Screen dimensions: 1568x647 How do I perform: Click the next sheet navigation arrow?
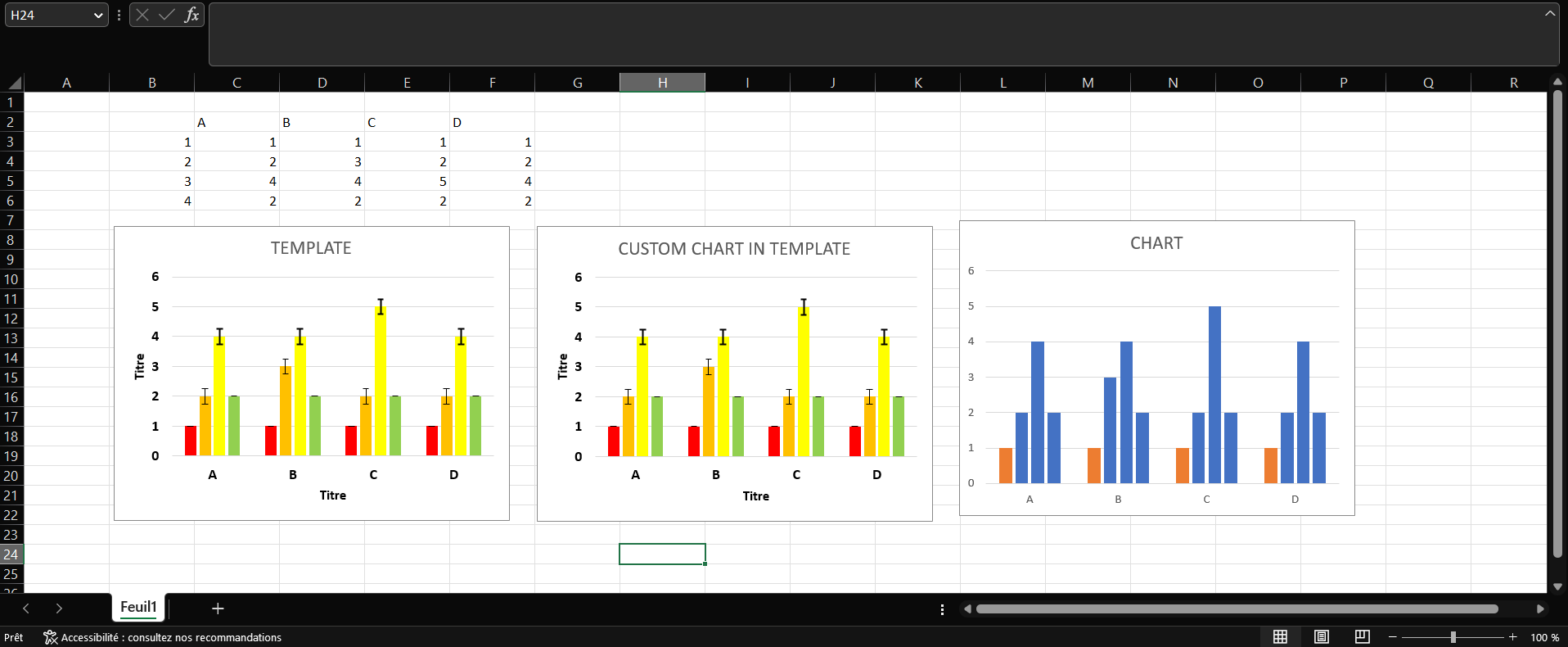click(59, 609)
